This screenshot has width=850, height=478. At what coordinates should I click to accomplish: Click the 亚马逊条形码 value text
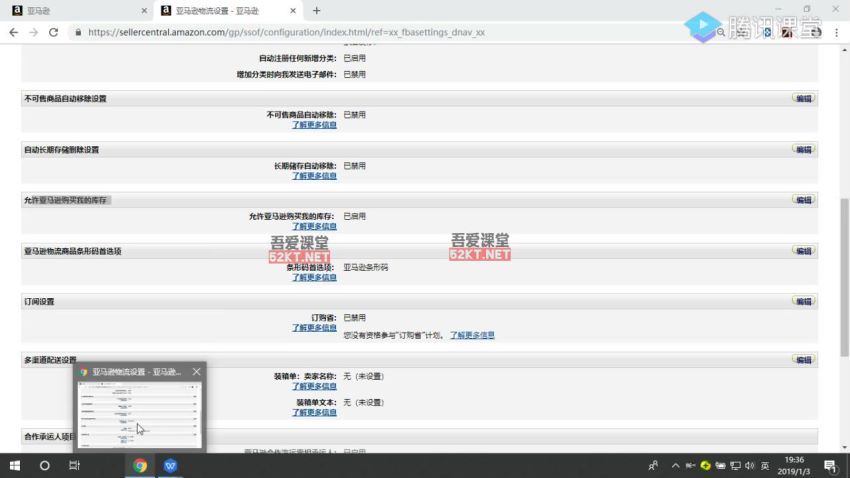click(366, 267)
